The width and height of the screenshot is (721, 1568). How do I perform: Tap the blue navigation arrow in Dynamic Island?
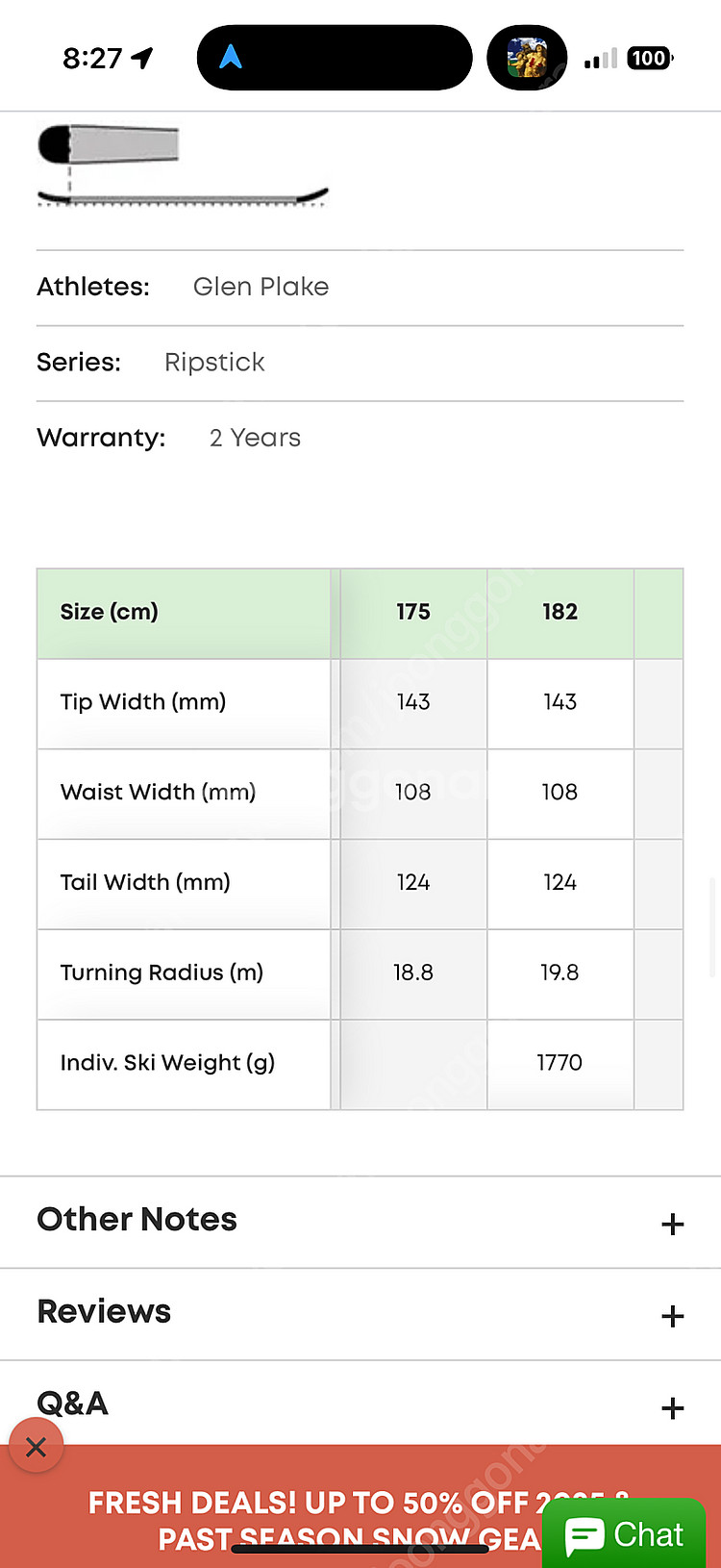pos(230,58)
